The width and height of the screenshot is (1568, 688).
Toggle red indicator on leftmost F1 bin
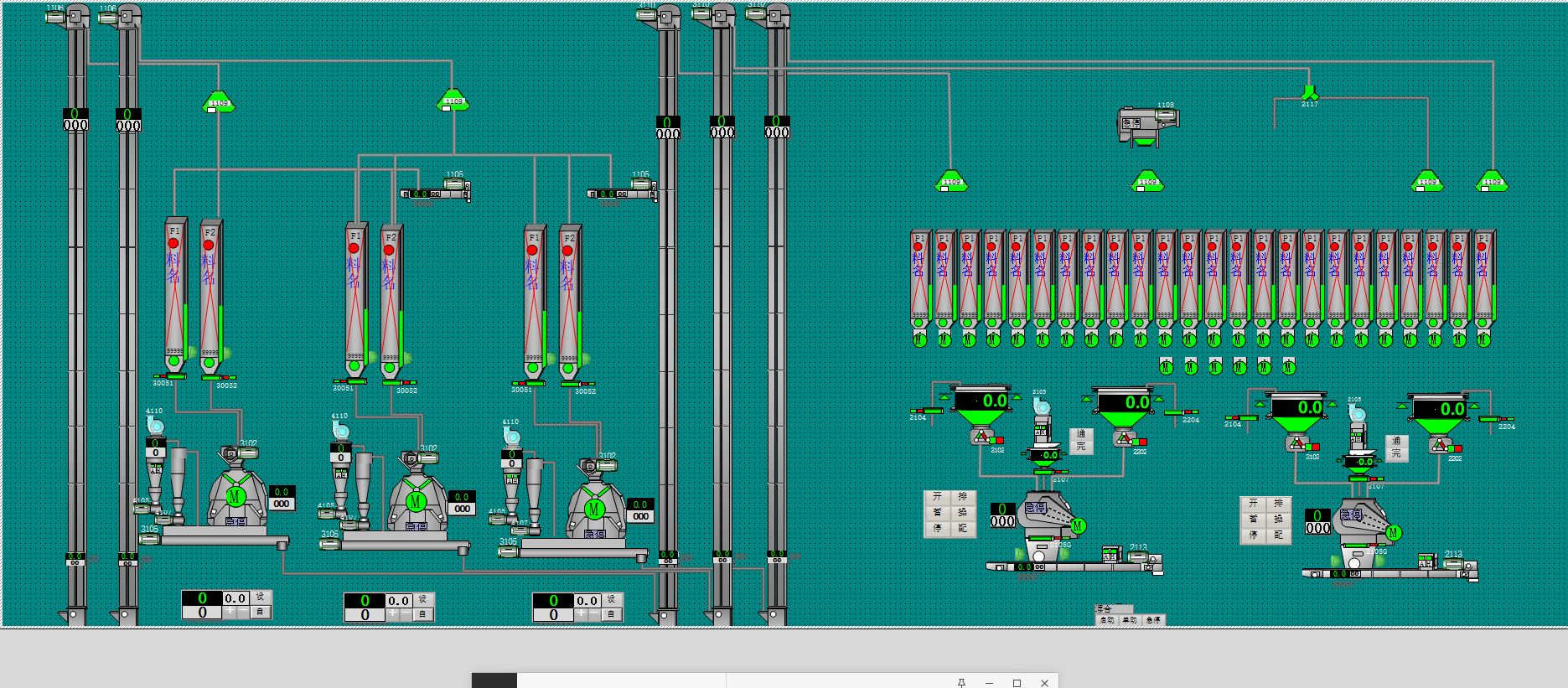(173, 244)
